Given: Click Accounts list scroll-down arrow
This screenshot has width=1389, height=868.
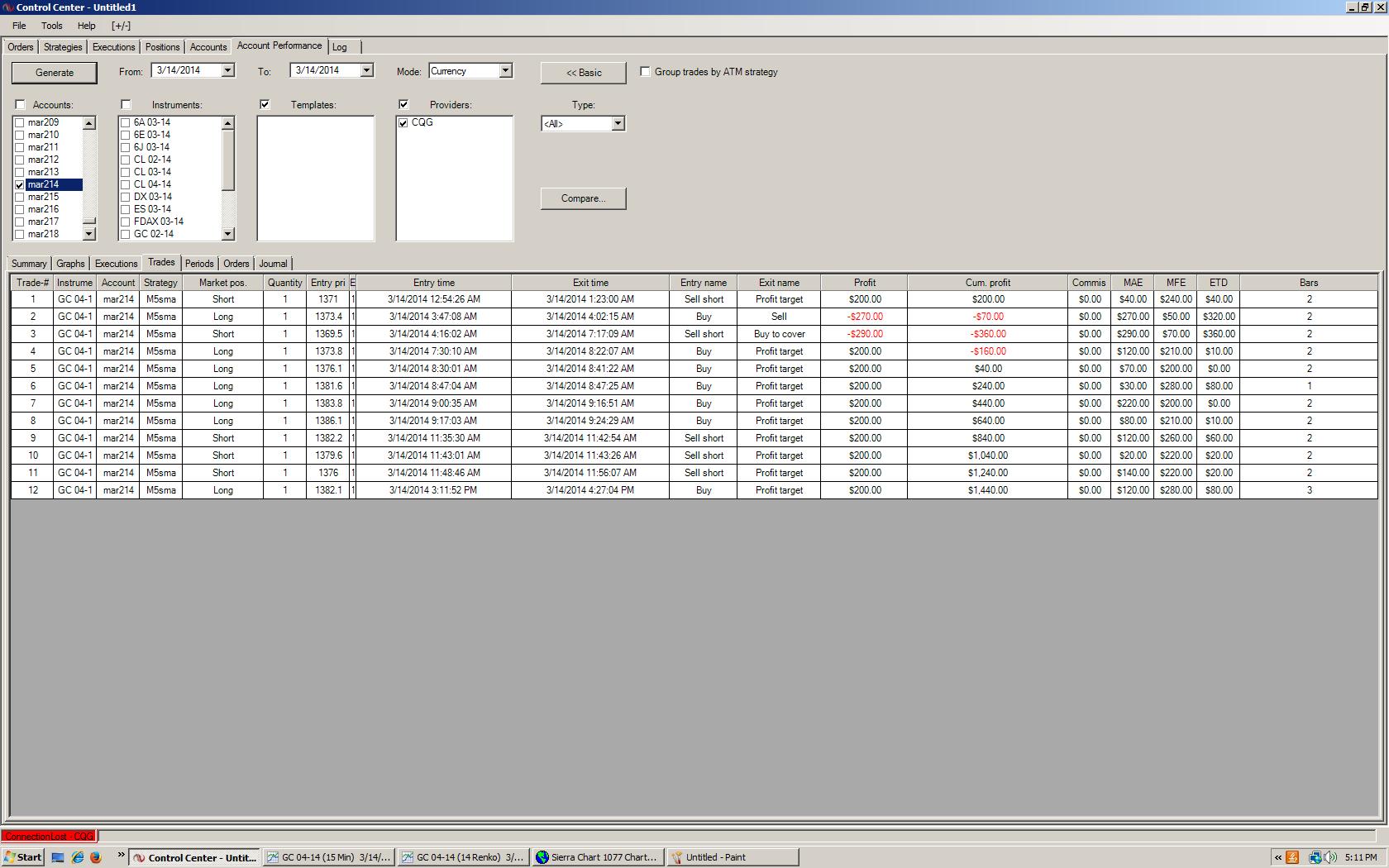Looking at the screenshot, I should pos(89,235).
